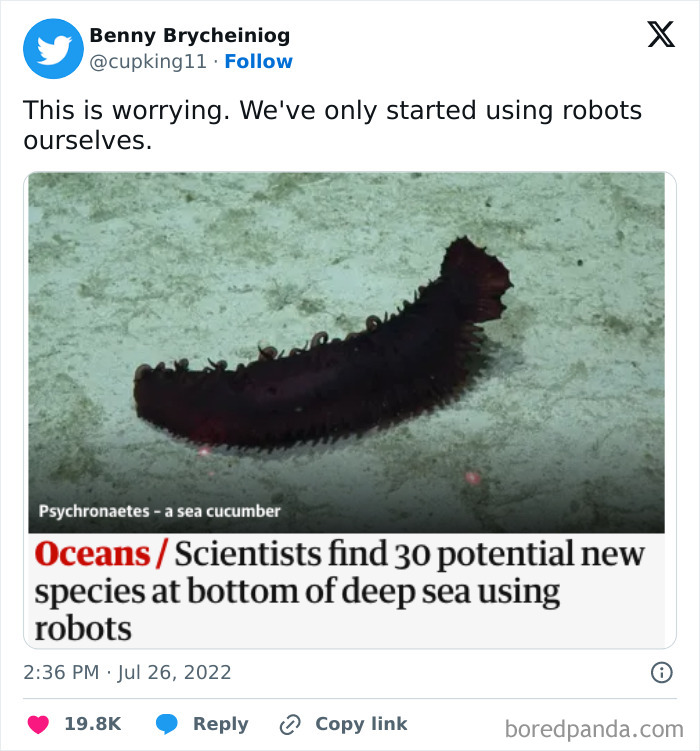Follow the @cupking11 account

point(258,62)
